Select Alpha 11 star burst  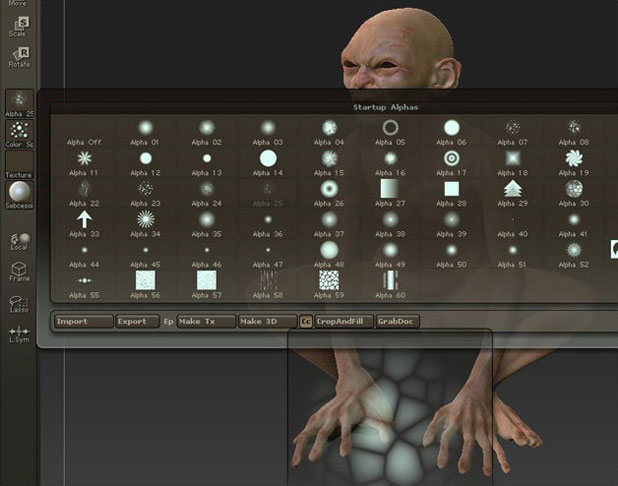84,164
